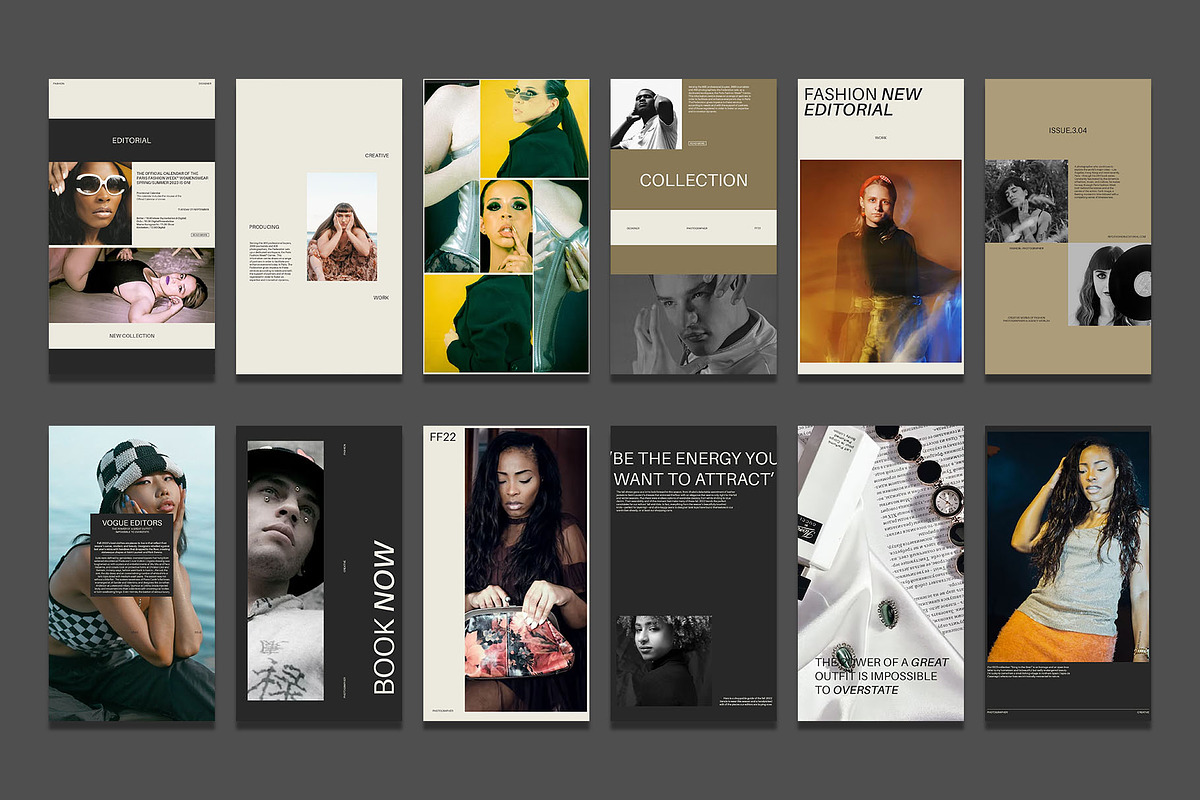Select the orange-lit portrait with the red headband

(881, 260)
